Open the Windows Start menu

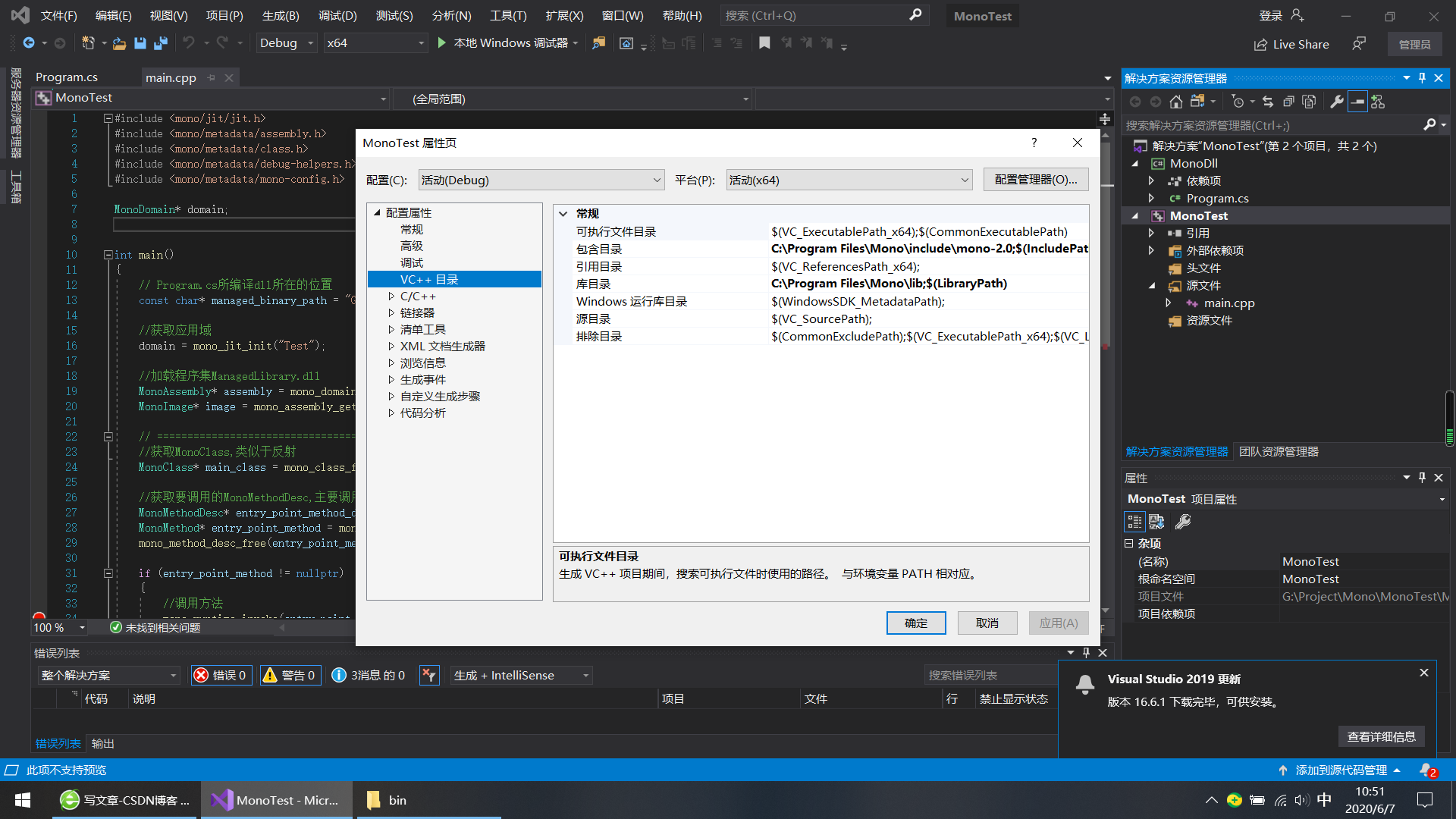tap(23, 800)
